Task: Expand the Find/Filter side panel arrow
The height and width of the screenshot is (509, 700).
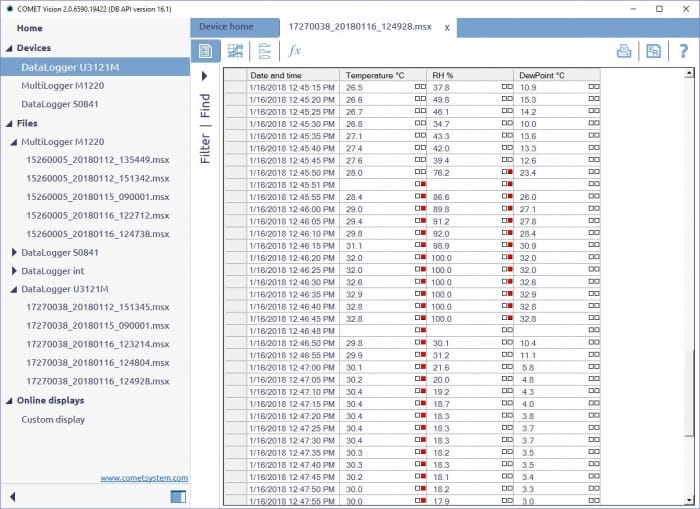Action: tap(205, 76)
